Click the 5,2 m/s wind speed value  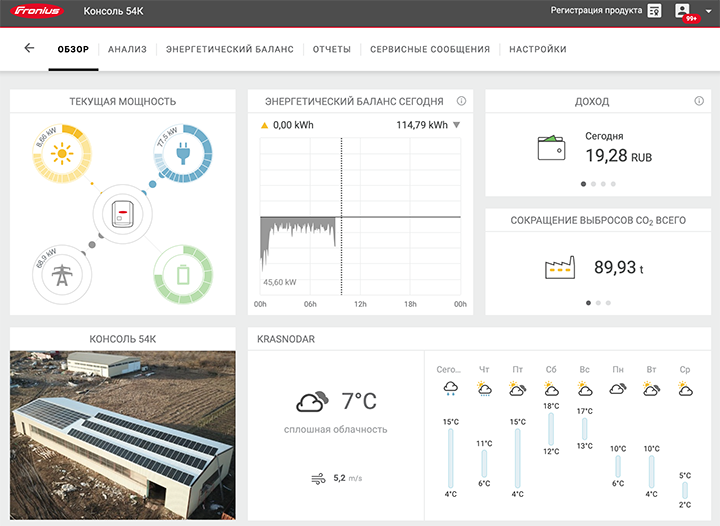(348, 478)
